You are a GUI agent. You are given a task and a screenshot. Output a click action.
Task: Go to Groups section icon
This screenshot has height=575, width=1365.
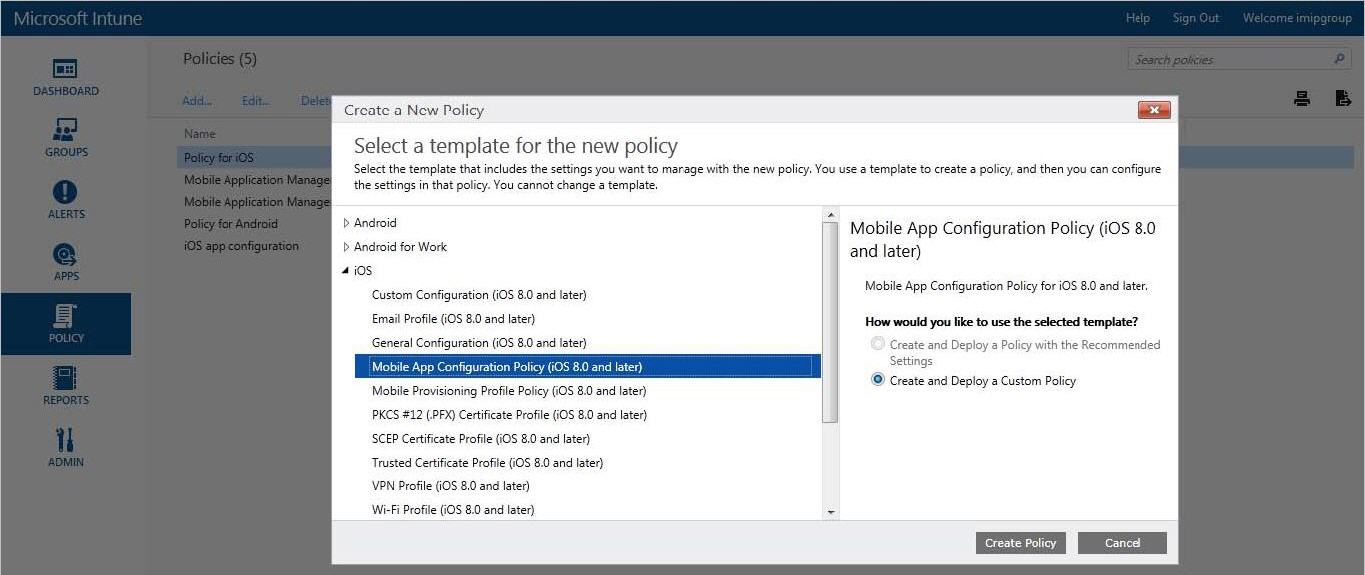(65, 131)
